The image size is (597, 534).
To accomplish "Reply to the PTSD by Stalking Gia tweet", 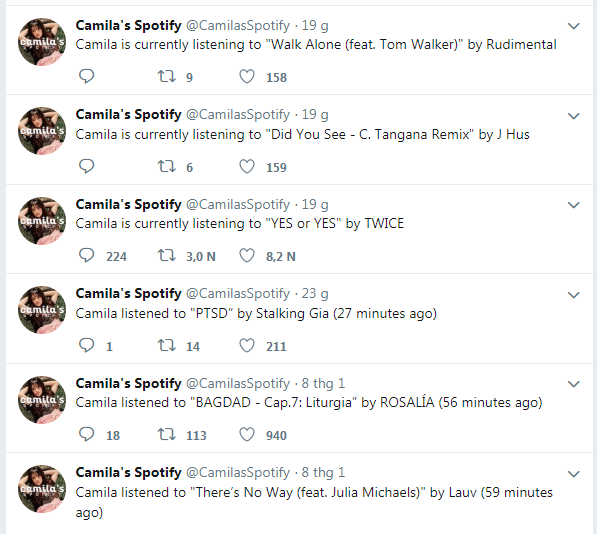I will point(86,345).
